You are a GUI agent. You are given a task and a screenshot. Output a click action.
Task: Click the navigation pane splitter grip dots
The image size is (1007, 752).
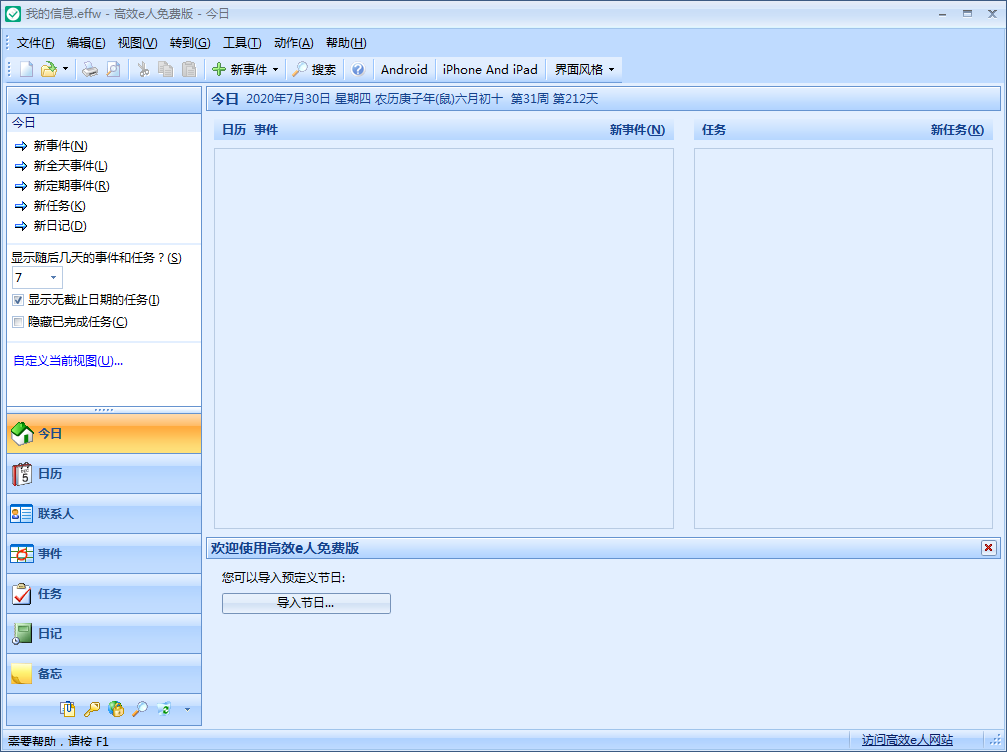pos(104,410)
